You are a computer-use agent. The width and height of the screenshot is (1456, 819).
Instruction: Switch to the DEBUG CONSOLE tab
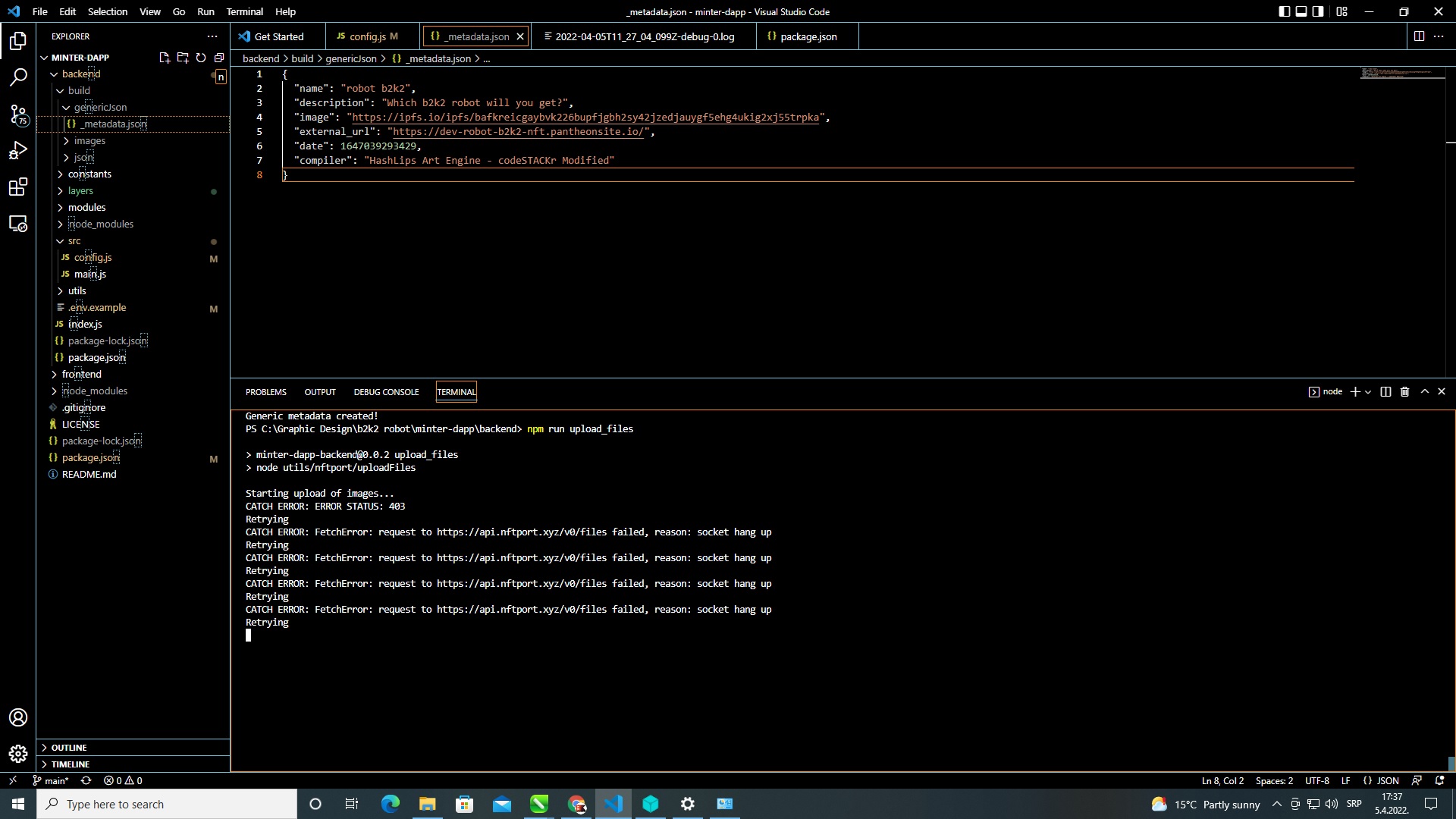(386, 392)
